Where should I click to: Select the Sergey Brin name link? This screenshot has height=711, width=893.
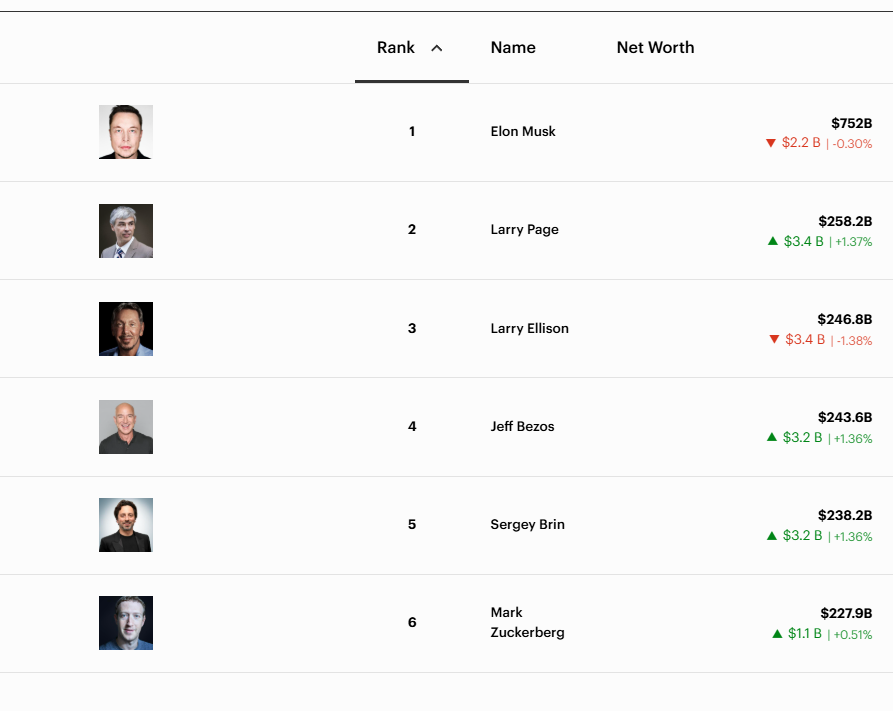click(527, 525)
